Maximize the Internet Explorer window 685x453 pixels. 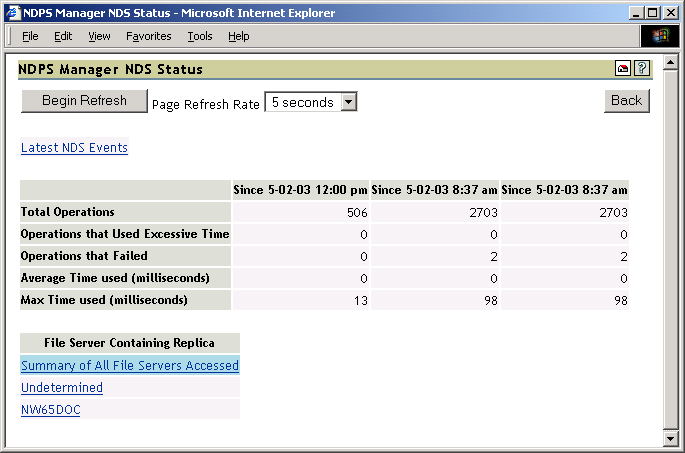[x=652, y=13]
